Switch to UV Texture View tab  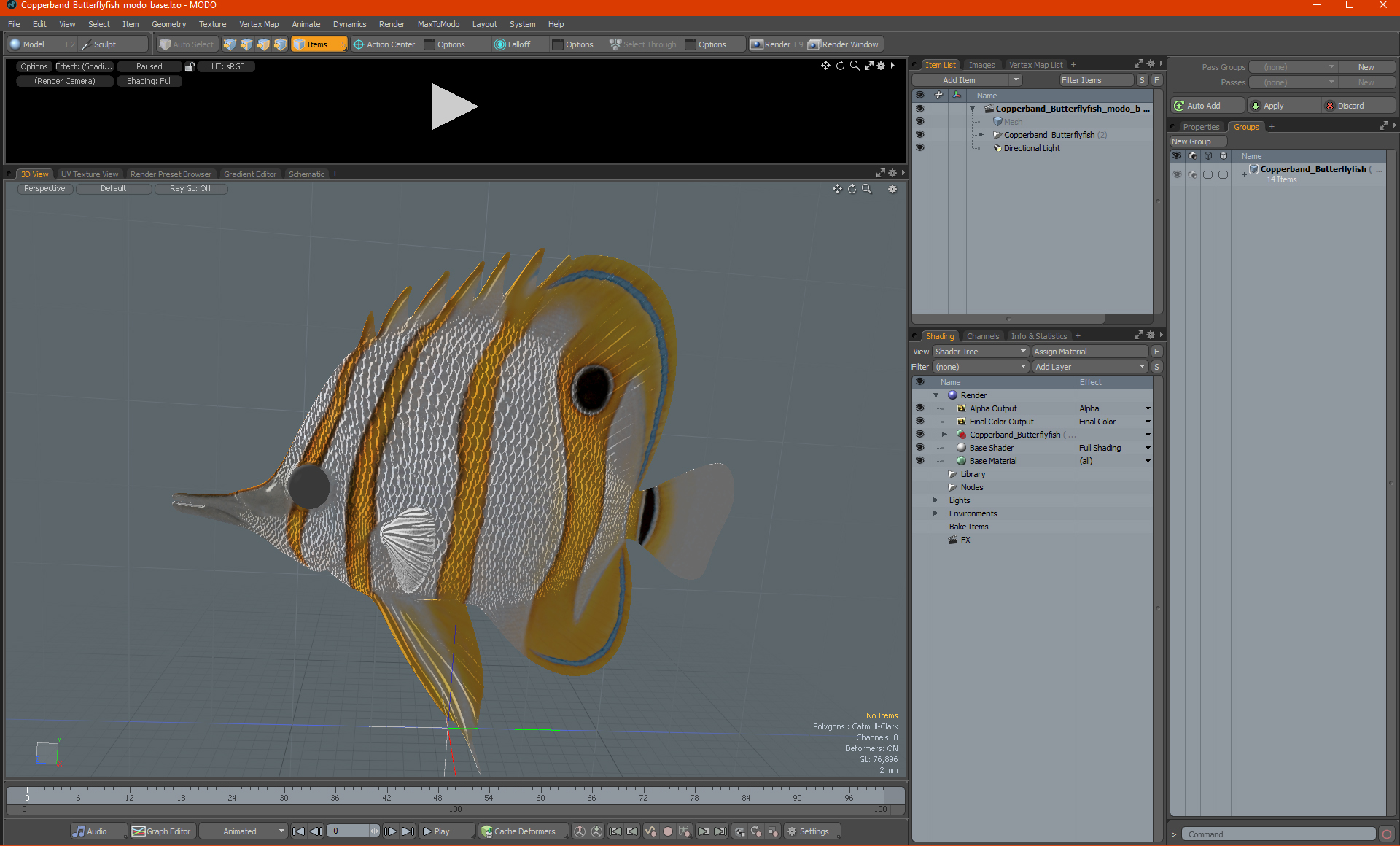tap(89, 173)
